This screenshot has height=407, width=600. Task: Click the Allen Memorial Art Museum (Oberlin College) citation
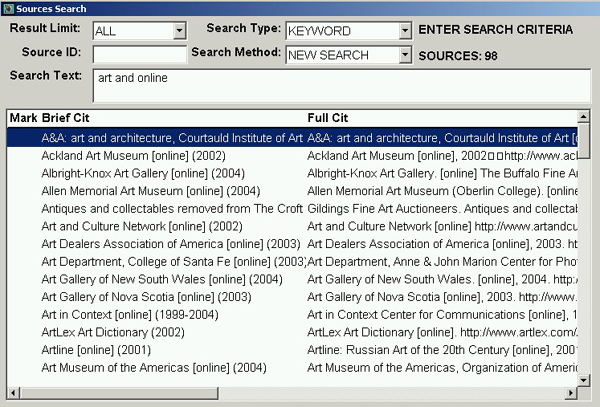coord(442,191)
